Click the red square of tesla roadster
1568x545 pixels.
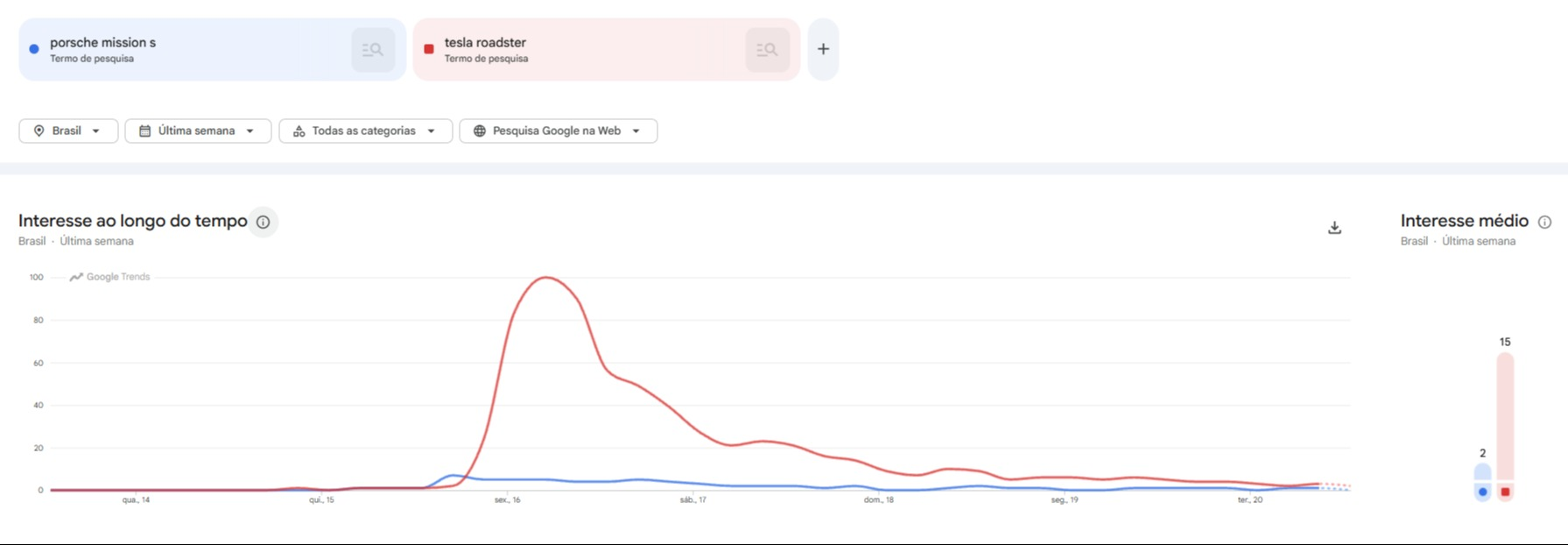point(429,49)
